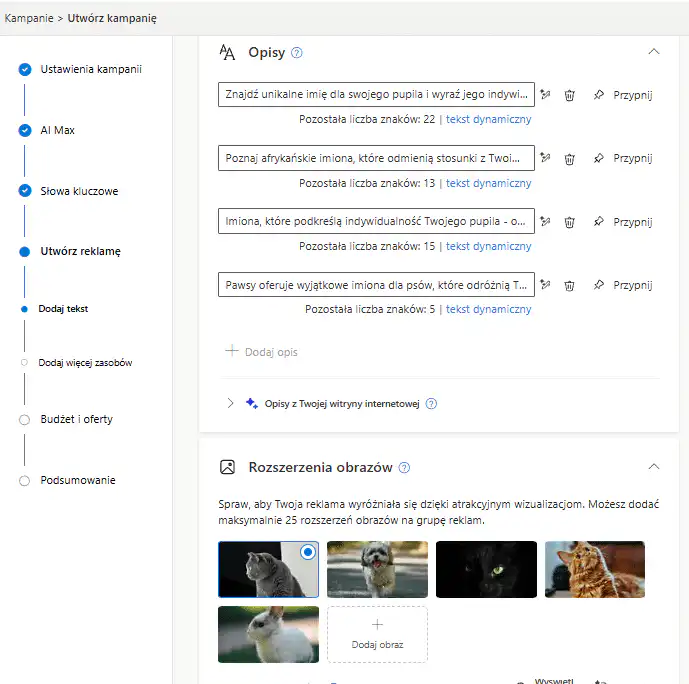Click the image icon beside Rozszerzenia obrazów
The image size is (689, 684).
click(227, 467)
